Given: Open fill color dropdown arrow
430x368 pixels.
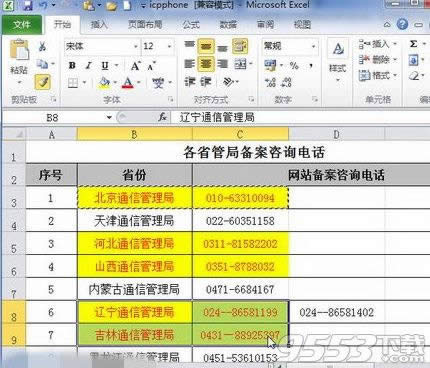Looking at the screenshot, I should pos(115,82).
